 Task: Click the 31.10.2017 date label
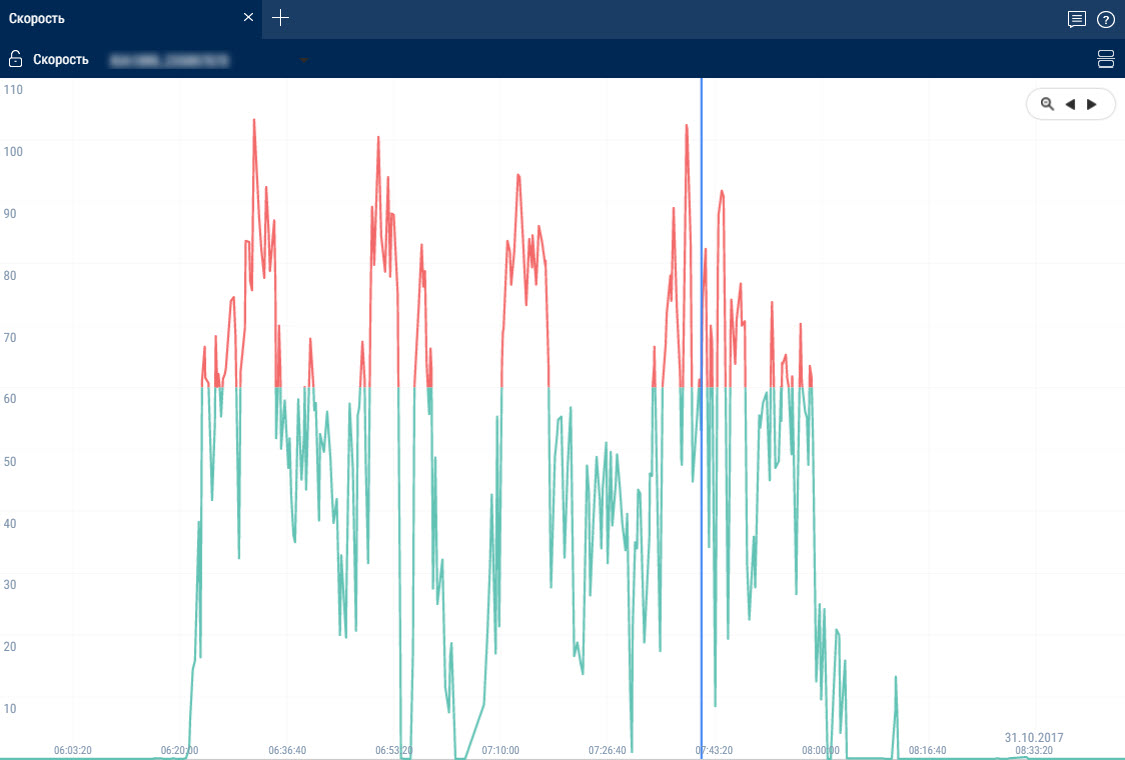pyautogui.click(x=1034, y=737)
